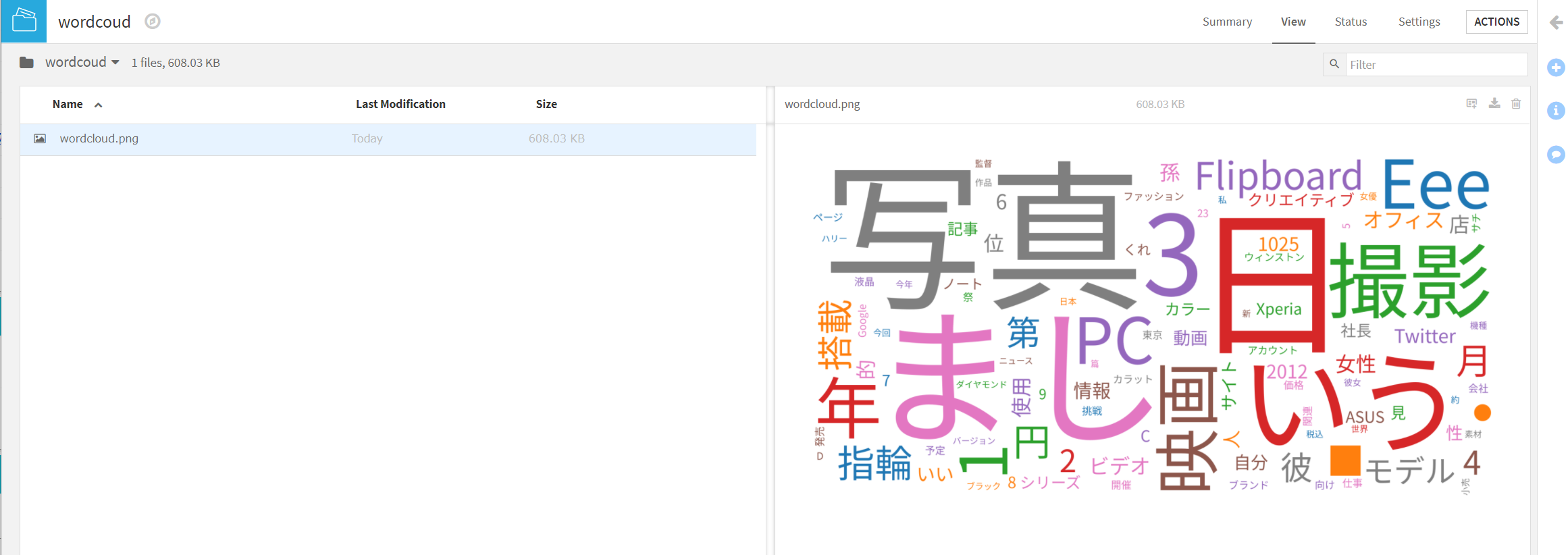Focus the Filter input field

[x=1436, y=64]
